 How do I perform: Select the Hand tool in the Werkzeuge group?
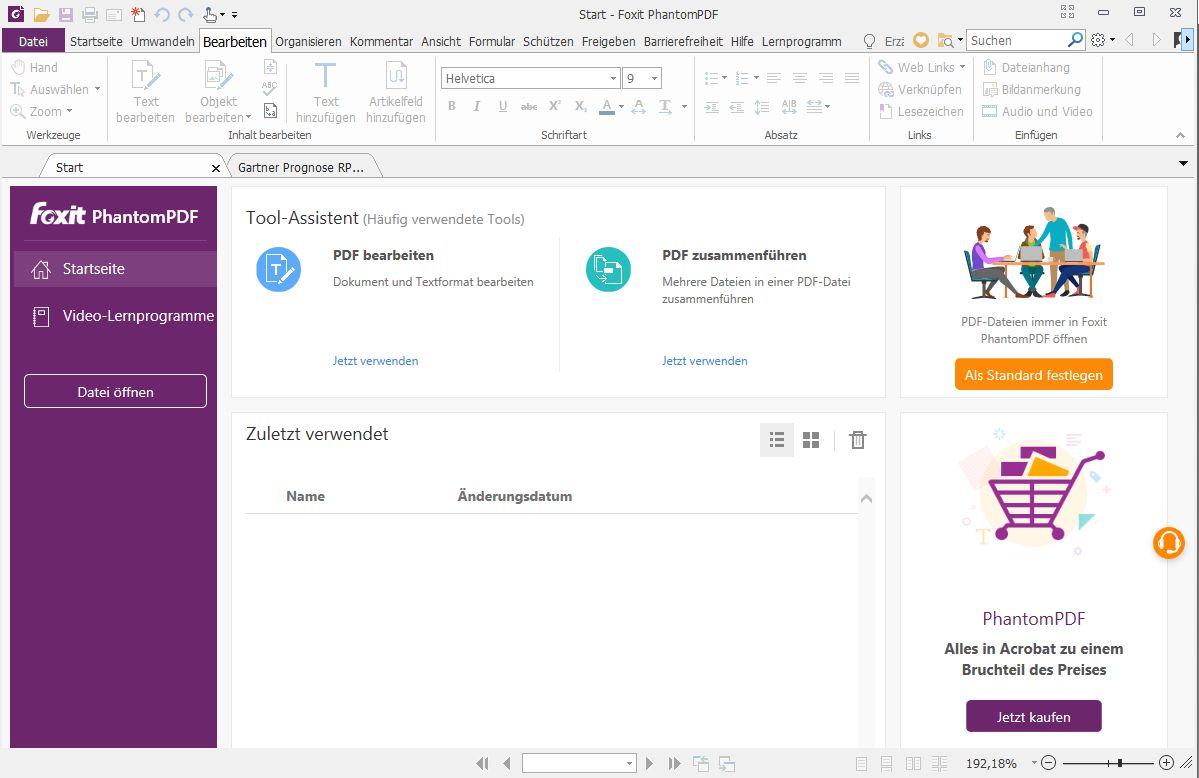[34, 67]
